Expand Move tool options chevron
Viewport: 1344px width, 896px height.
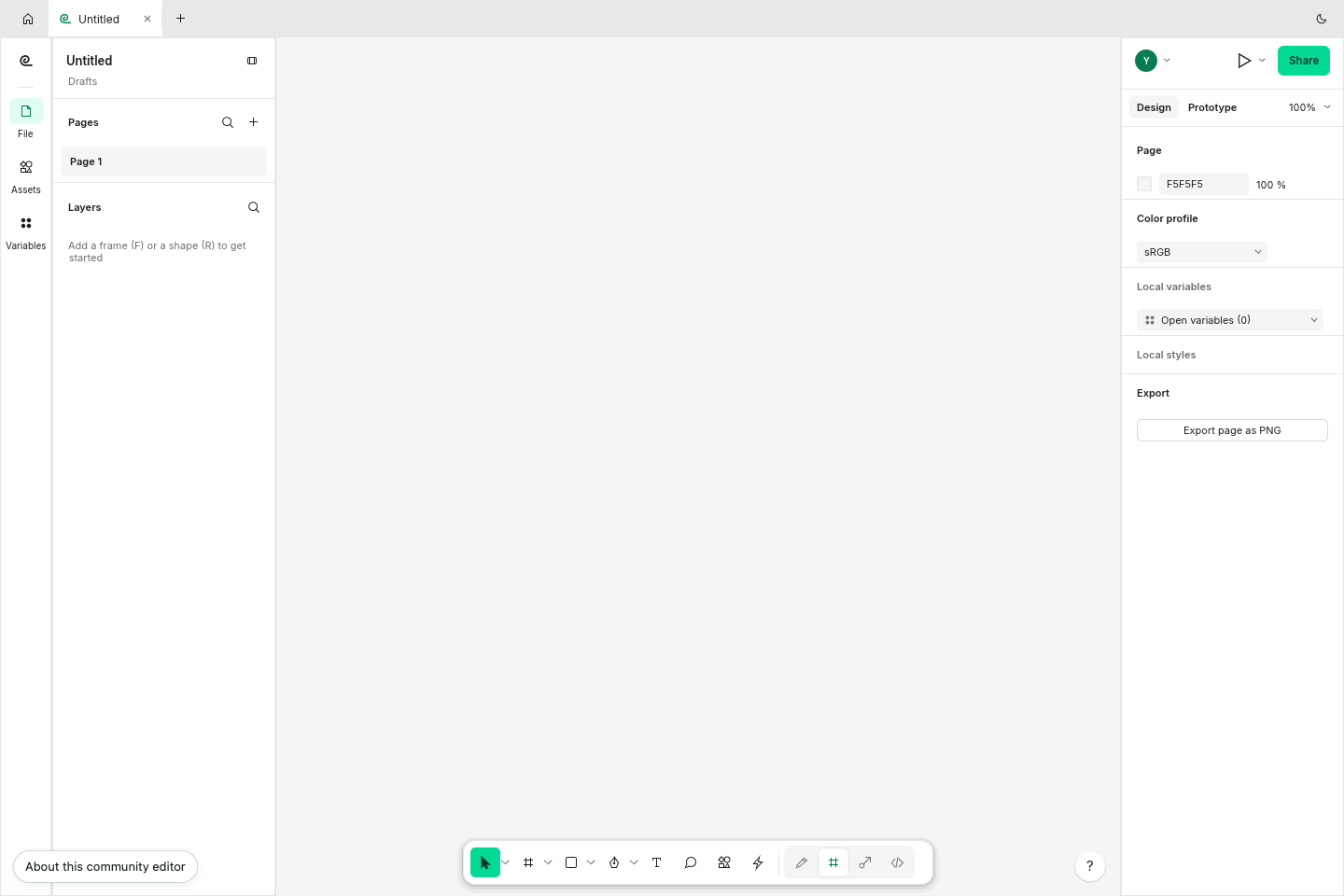(x=506, y=862)
